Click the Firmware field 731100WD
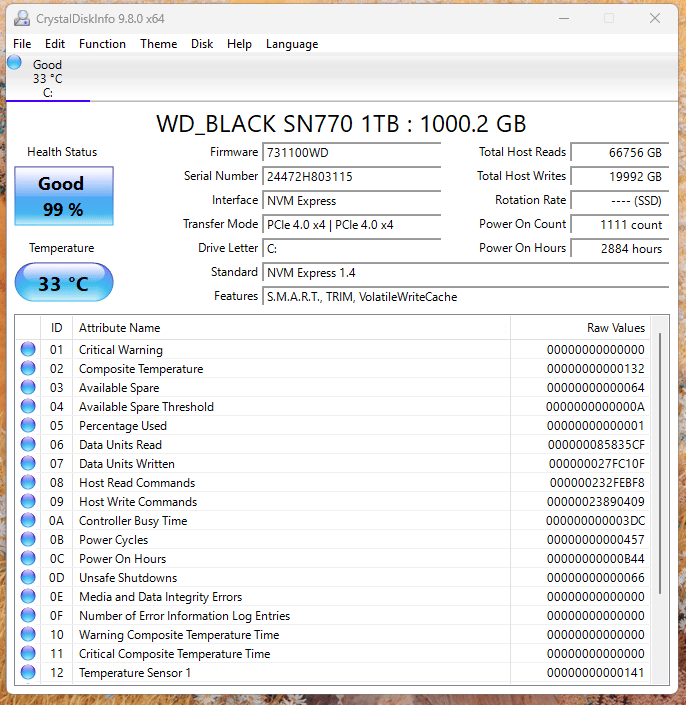This screenshot has height=705, width=686. point(352,152)
